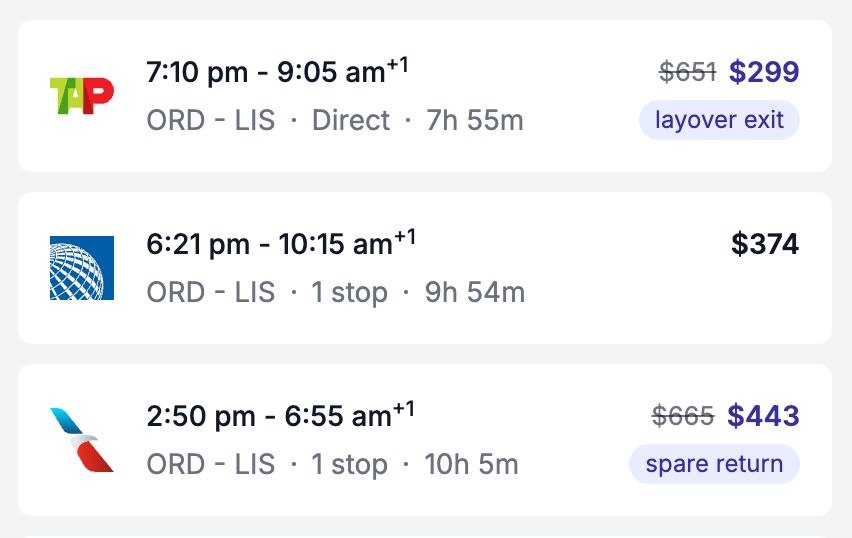Click the "Direct" label on the TAP flight
The image size is (852, 538).
[x=351, y=121]
